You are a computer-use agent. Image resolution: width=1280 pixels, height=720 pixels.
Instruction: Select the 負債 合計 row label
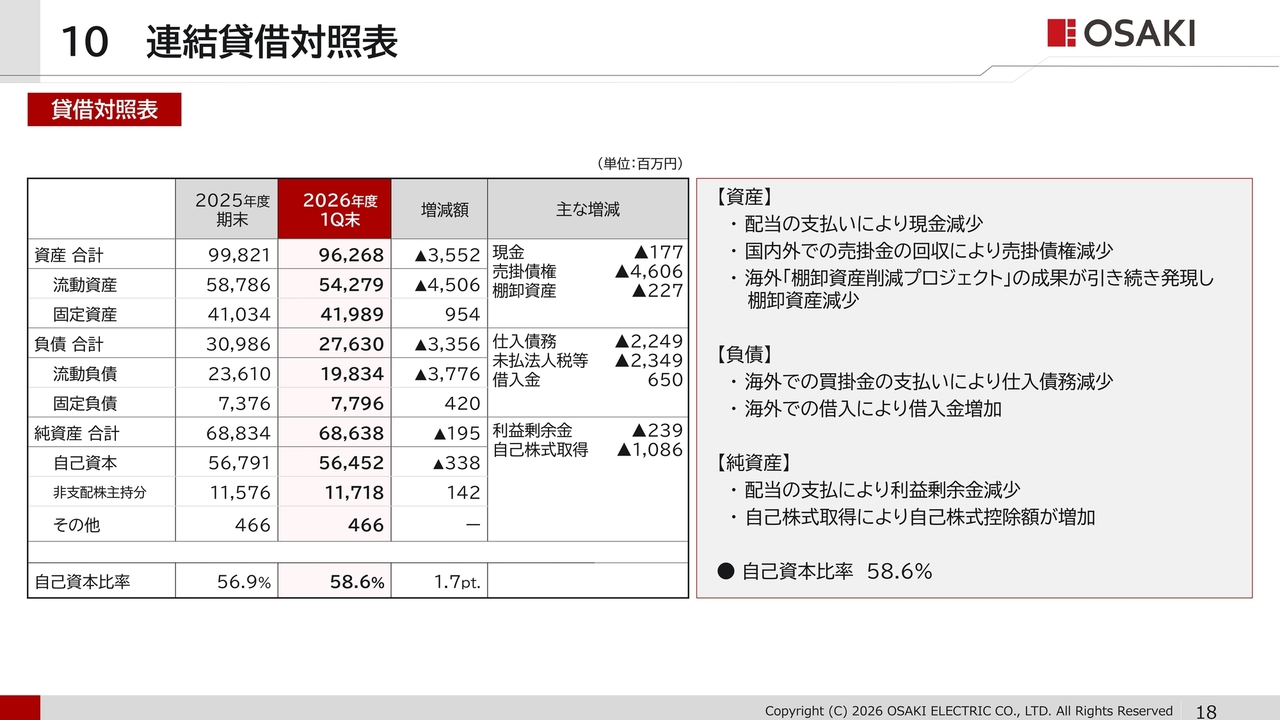[x=69, y=344]
